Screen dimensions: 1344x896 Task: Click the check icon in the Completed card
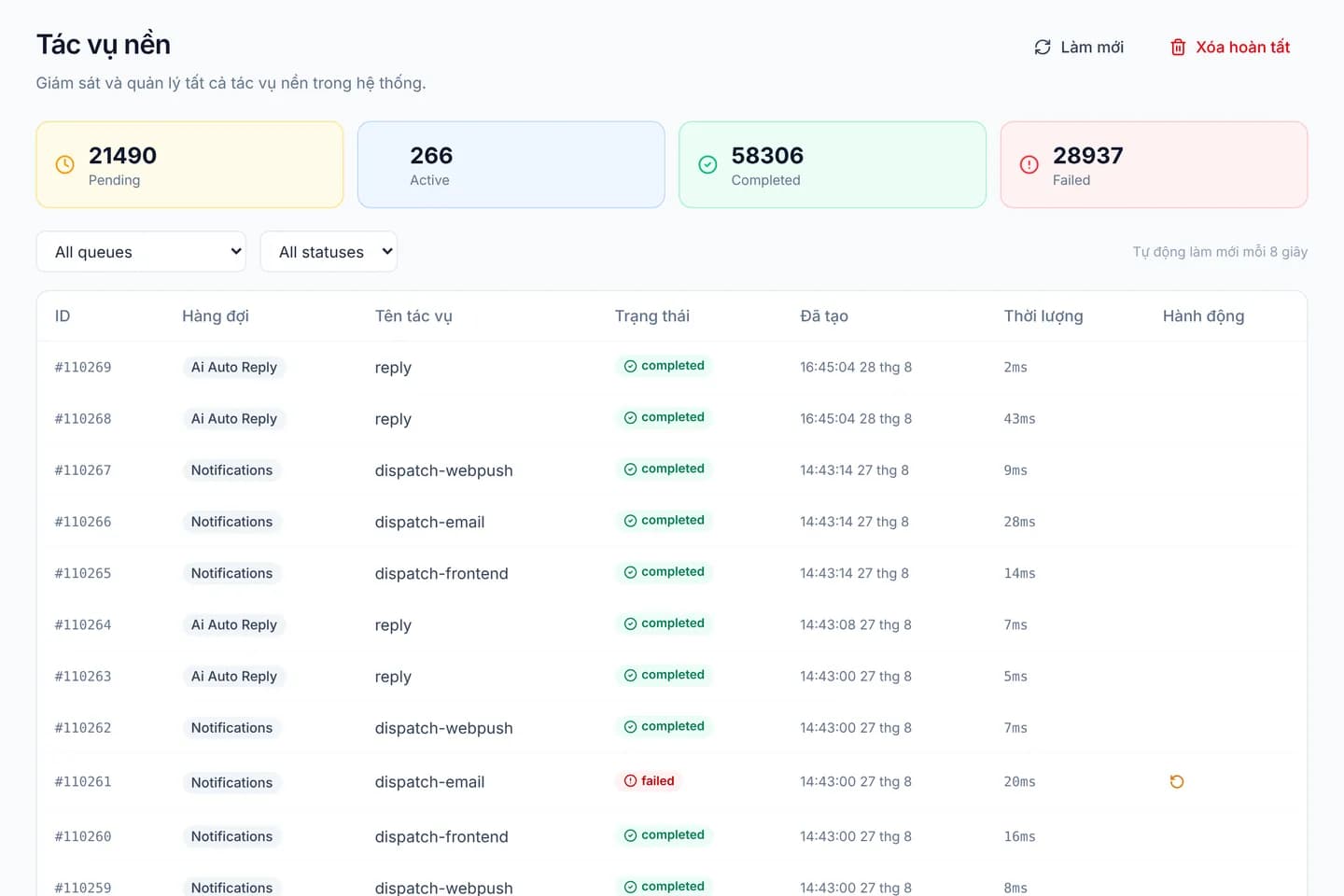coord(707,164)
